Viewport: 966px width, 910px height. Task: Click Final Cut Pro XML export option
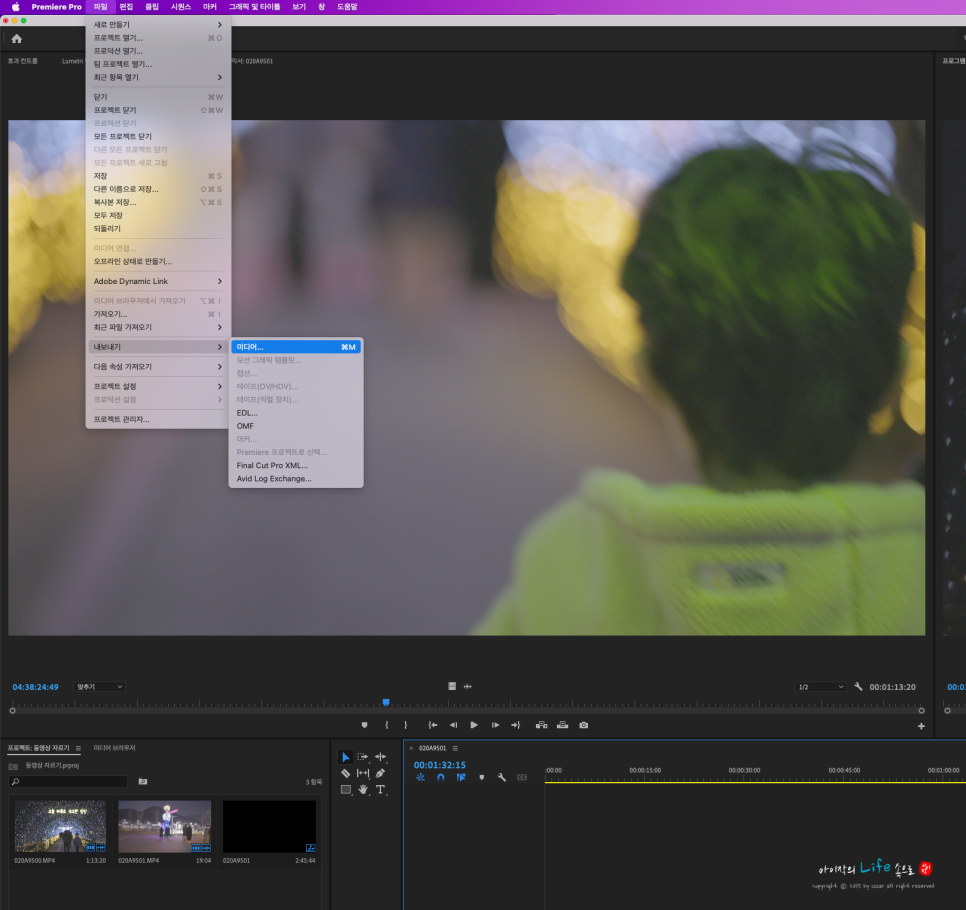(273, 465)
